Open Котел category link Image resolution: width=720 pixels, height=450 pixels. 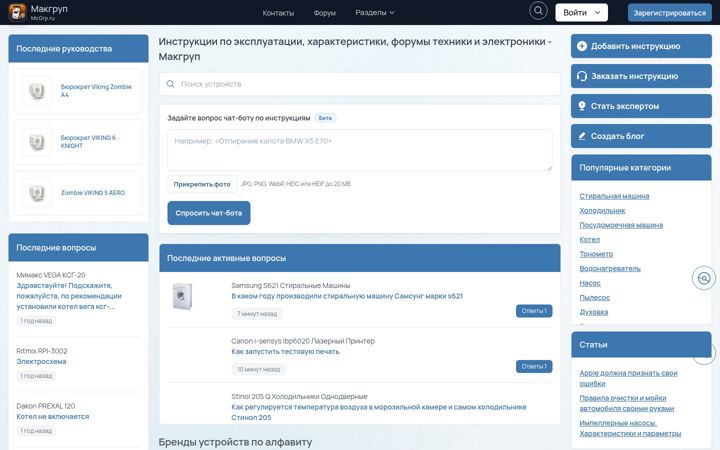pos(590,240)
